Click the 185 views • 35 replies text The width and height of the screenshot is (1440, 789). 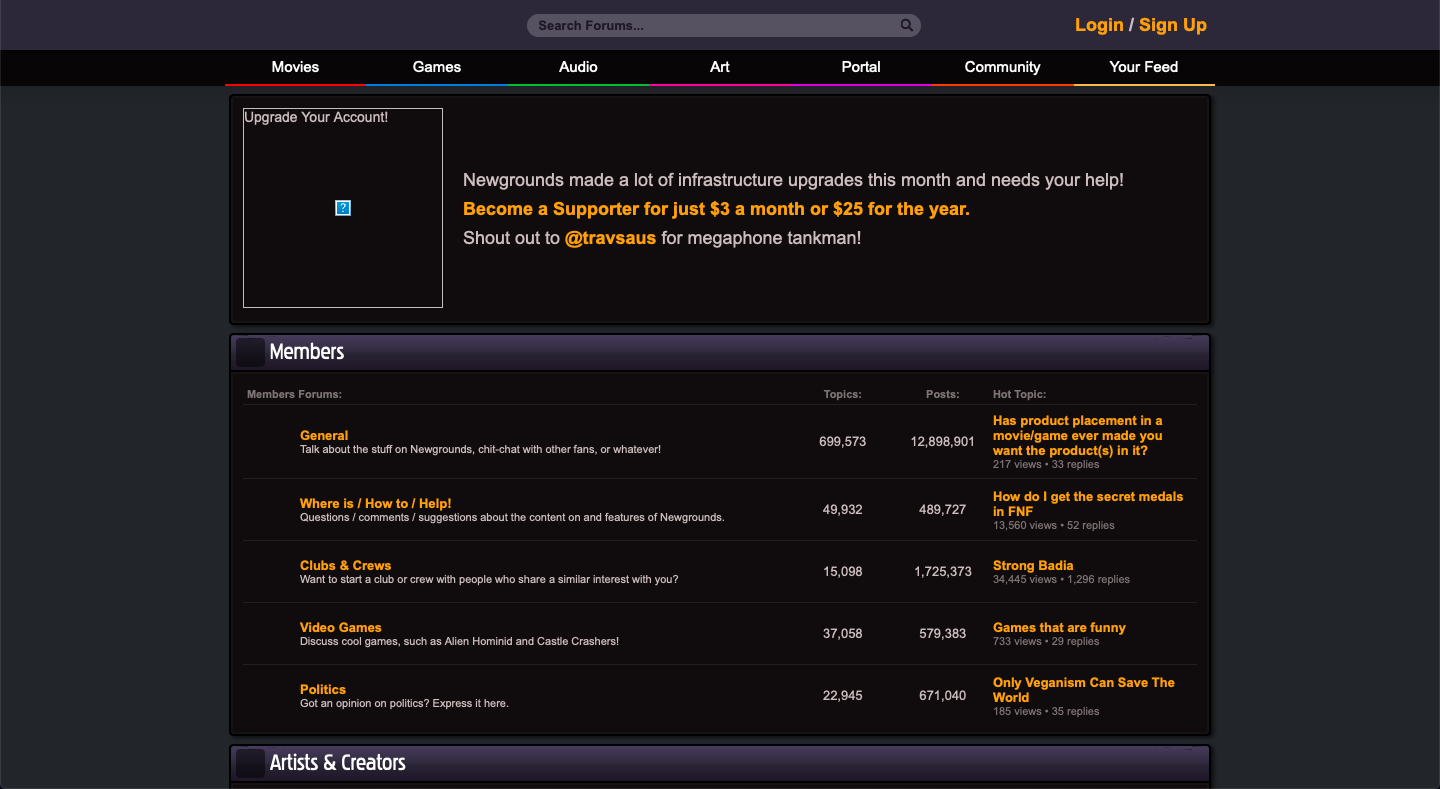[1046, 711]
